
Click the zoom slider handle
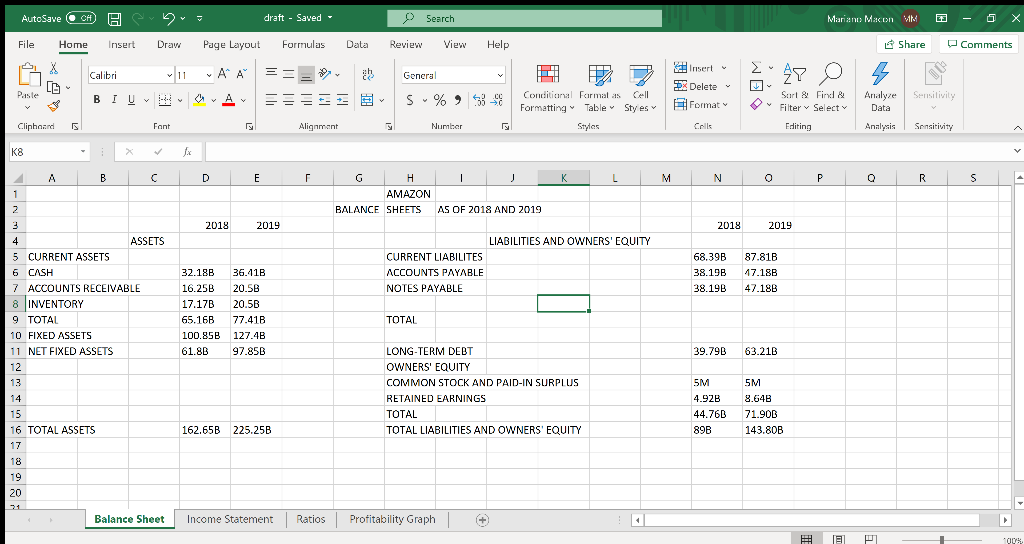tap(942, 539)
